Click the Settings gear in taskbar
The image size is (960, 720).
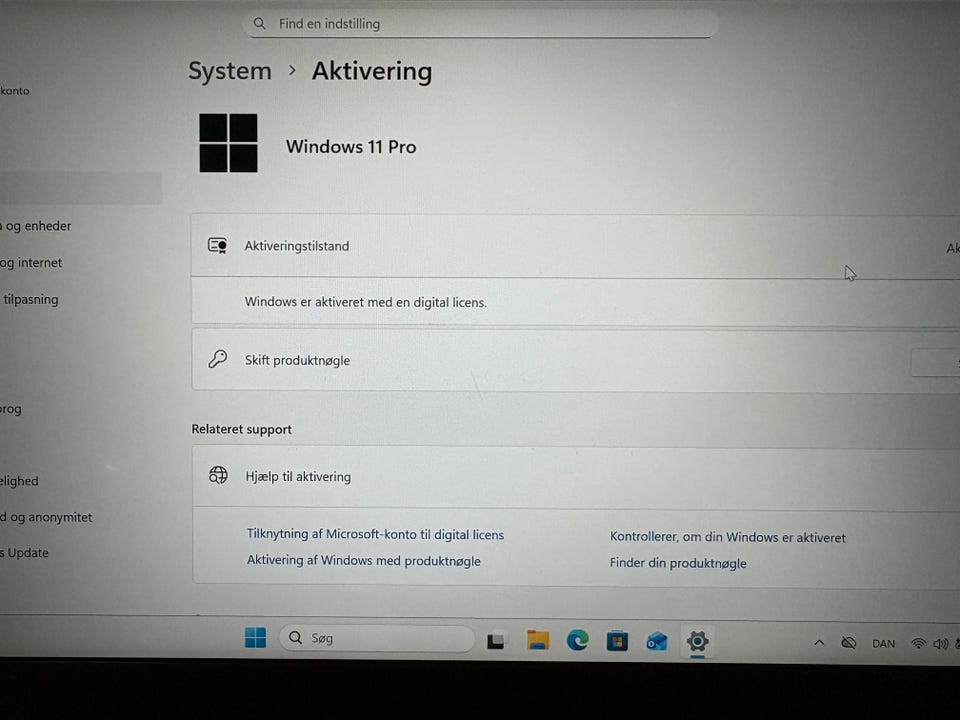tap(697, 642)
